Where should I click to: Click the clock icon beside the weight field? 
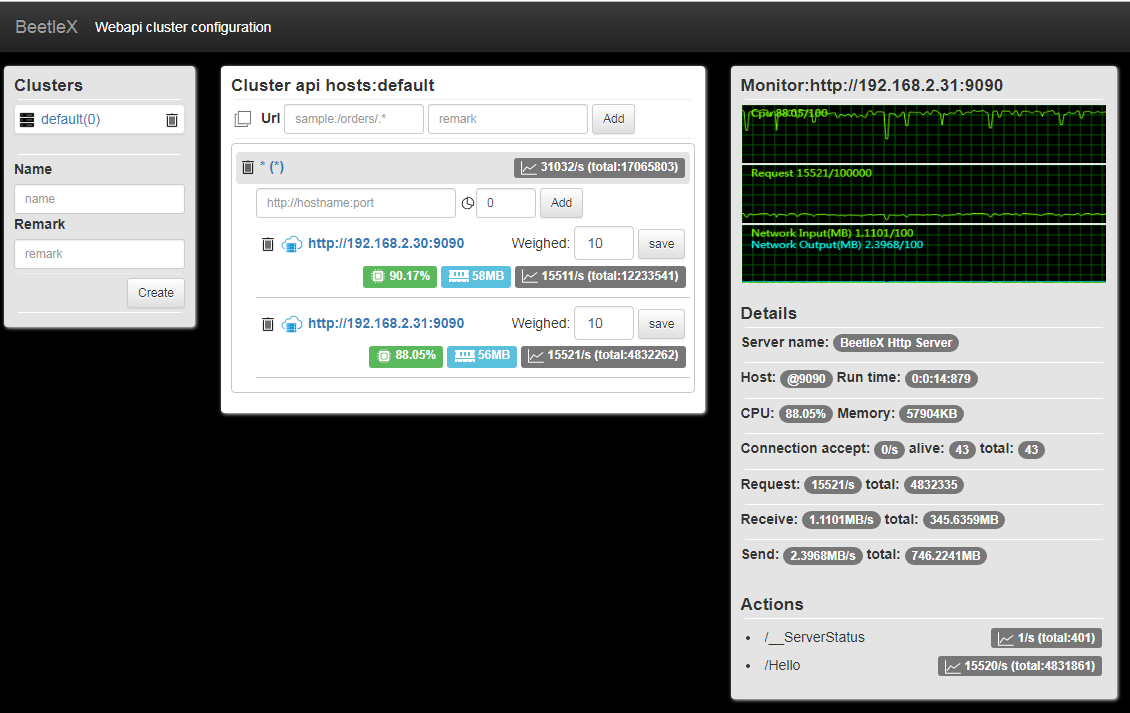[x=468, y=203]
